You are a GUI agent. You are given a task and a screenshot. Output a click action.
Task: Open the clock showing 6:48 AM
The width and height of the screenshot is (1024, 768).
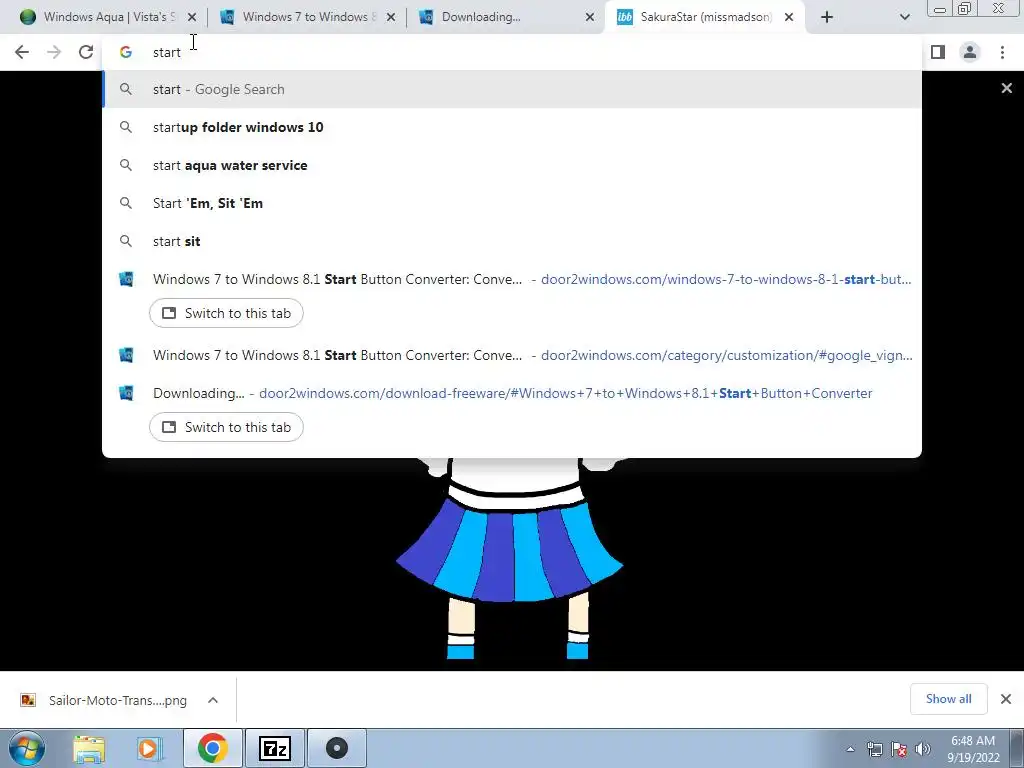[973, 749]
